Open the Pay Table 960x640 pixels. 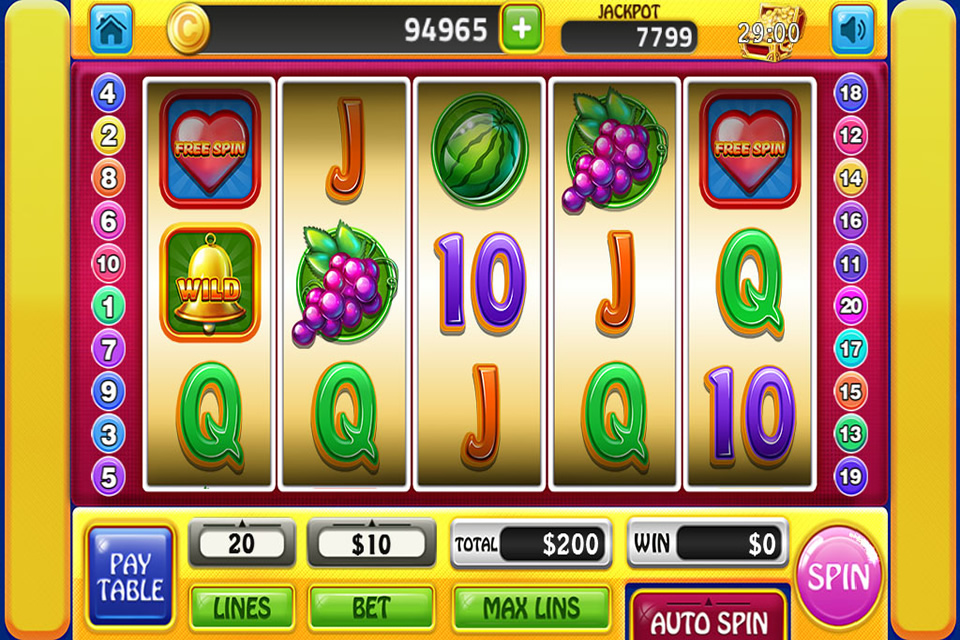click(130, 576)
